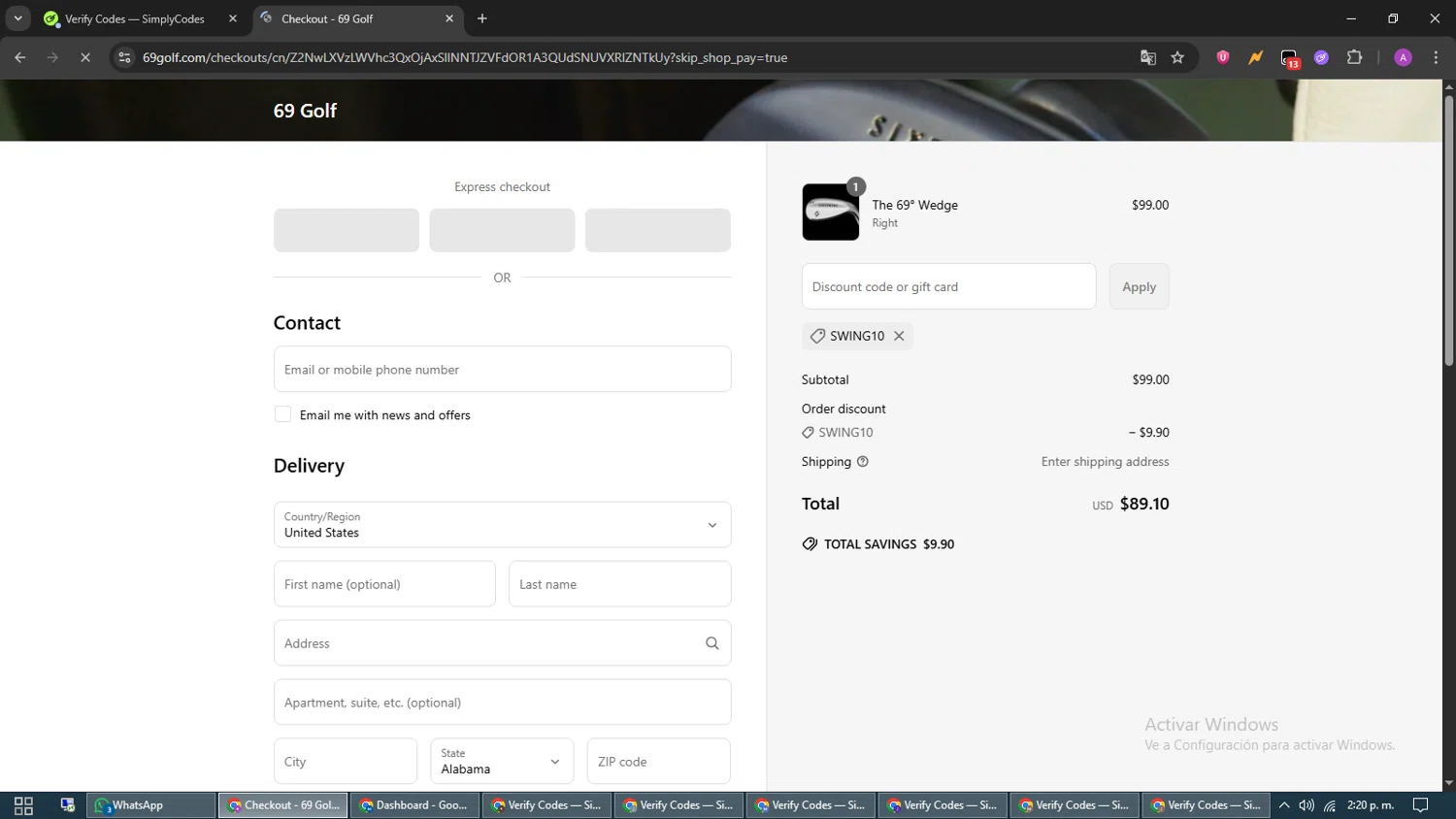Click the first express checkout button
Image resolution: width=1456 pixels, height=819 pixels.
pyautogui.click(x=347, y=230)
